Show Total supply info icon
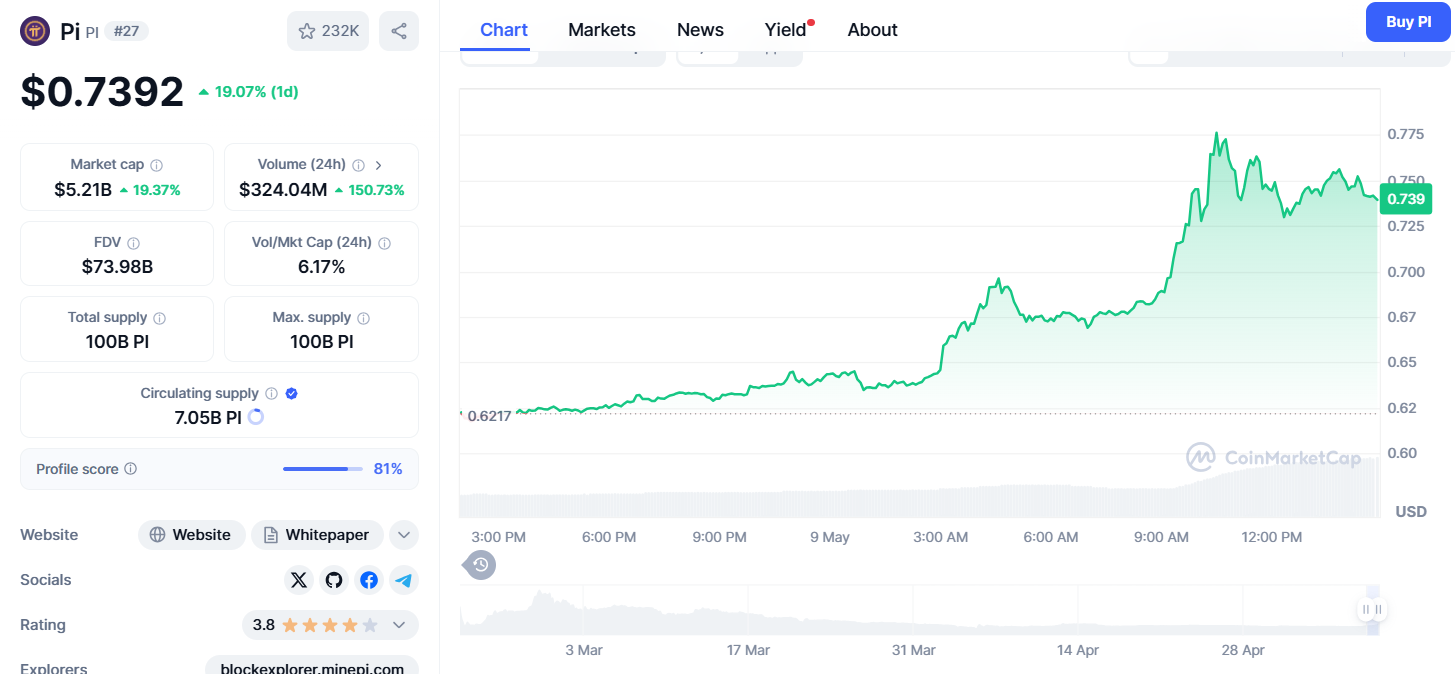This screenshot has width=1455, height=674. [x=160, y=318]
